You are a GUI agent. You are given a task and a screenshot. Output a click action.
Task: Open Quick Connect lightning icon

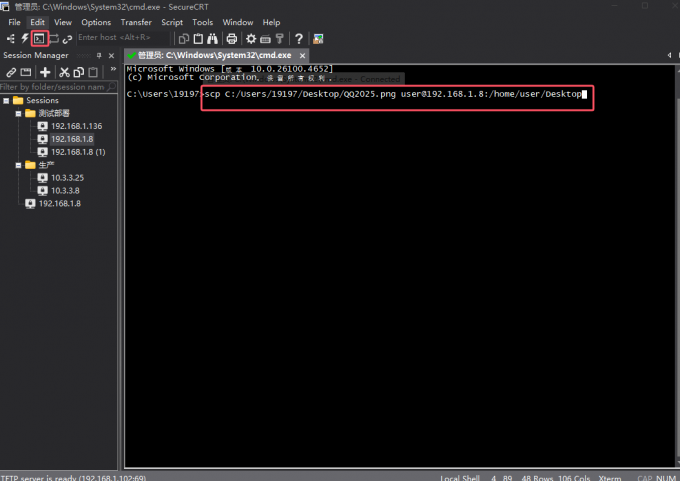pyautogui.click(x=25, y=39)
